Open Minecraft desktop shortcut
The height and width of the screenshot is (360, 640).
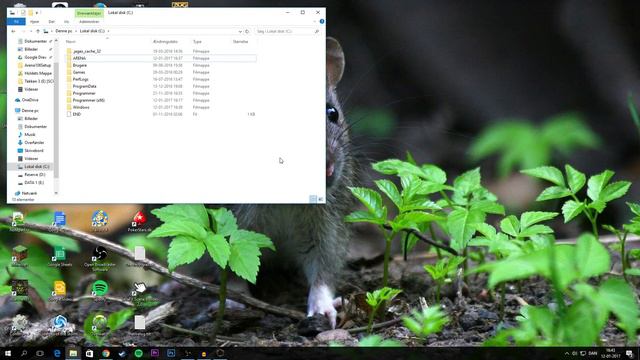point(19,257)
